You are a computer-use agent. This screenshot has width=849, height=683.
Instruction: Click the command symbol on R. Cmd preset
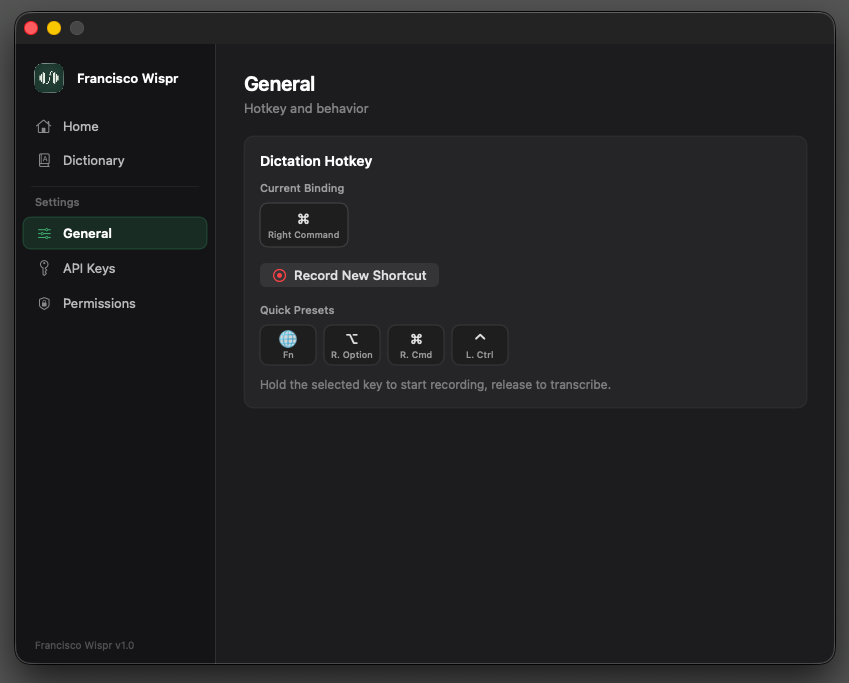click(x=416, y=338)
